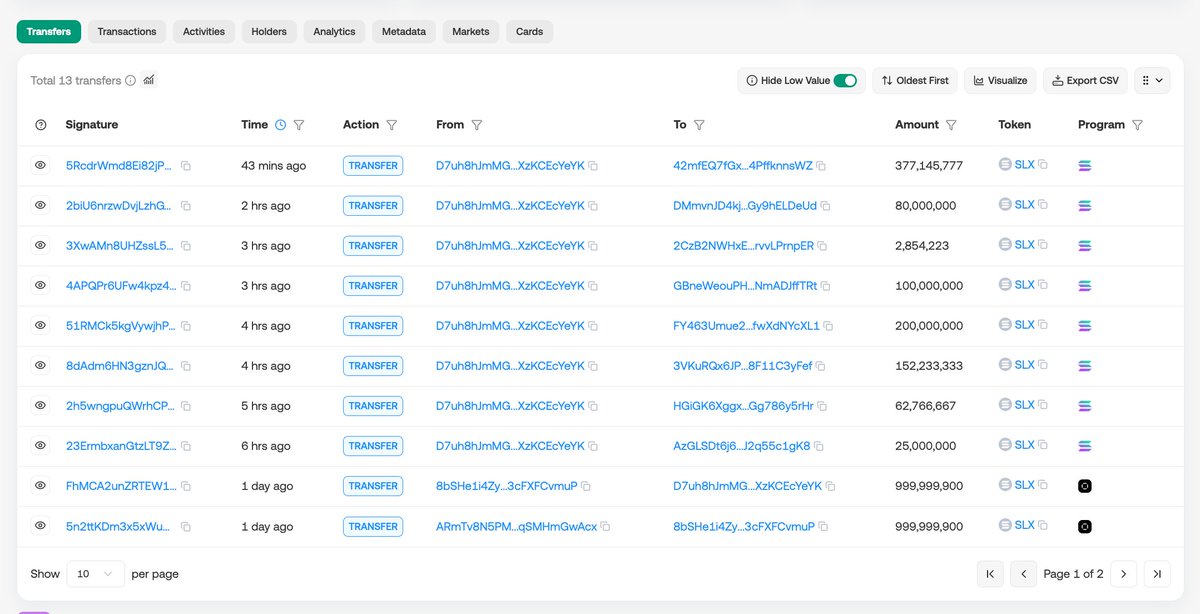Expand the column layout options dropdown
Screen dimensions: 1200x614
pos(1152,80)
